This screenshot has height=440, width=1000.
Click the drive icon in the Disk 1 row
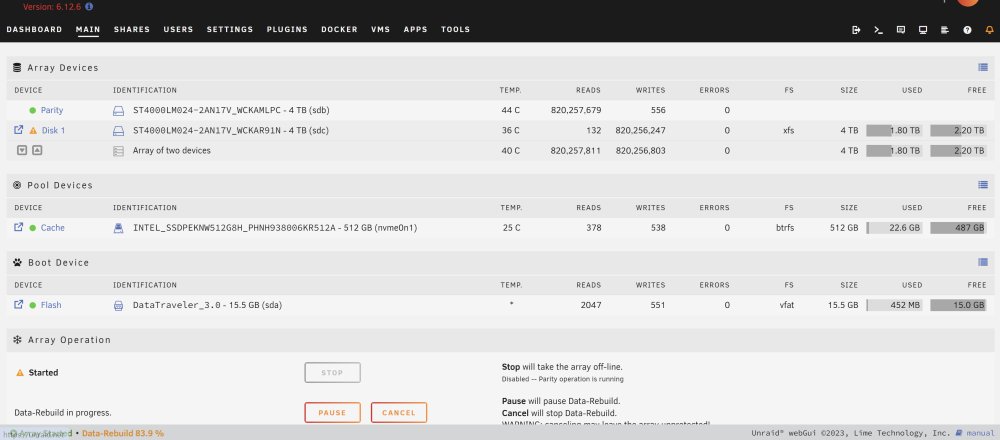tap(118, 131)
